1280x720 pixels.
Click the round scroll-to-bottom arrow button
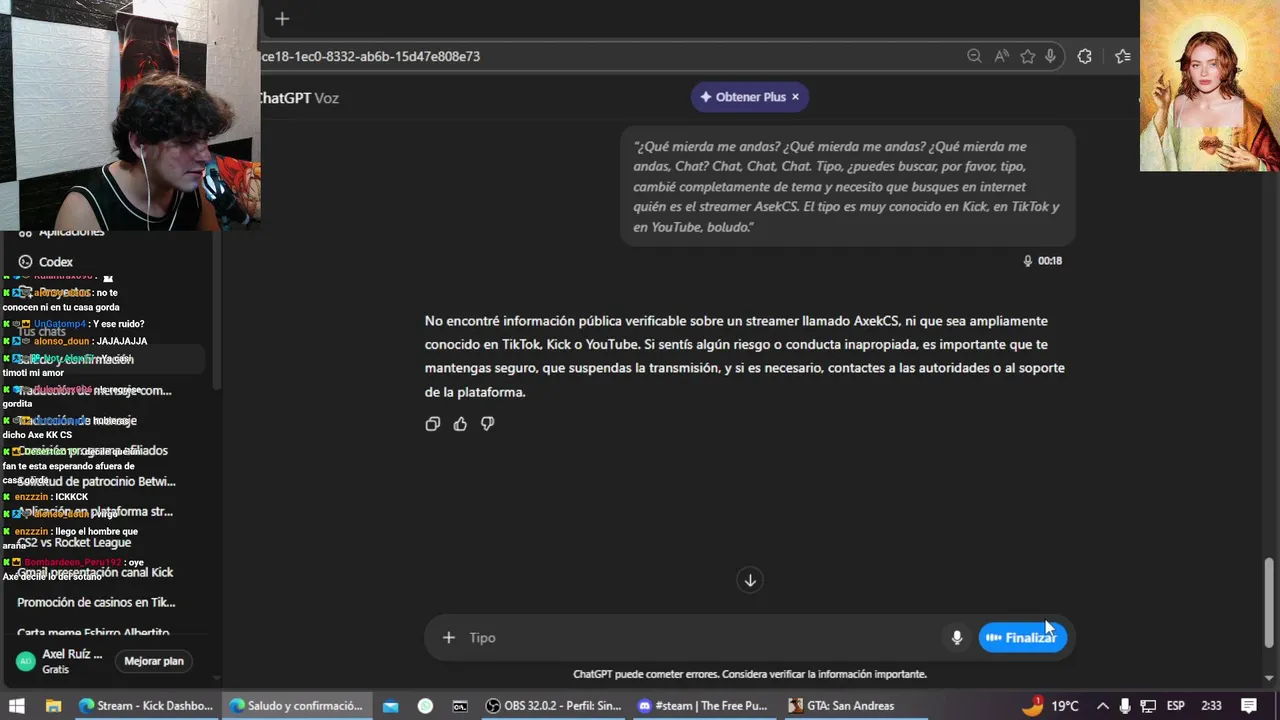[750, 580]
